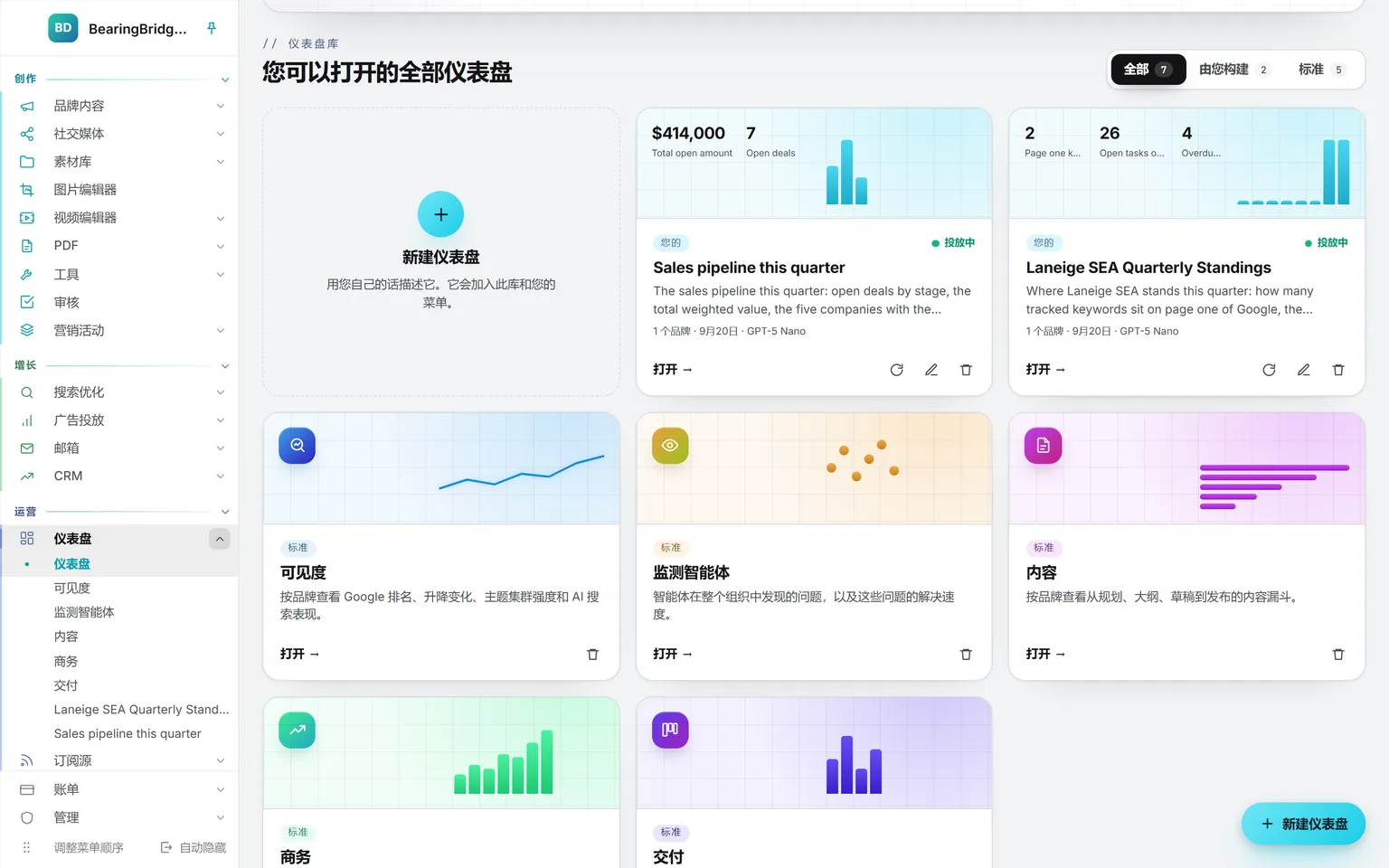Image resolution: width=1389 pixels, height=868 pixels.
Task: Edit the Laneige SEA Quarterly Standings dashboard
Action: click(1304, 370)
